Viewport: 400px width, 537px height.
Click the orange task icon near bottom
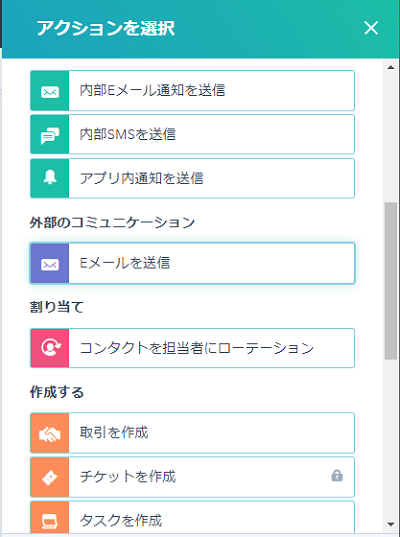(50, 521)
